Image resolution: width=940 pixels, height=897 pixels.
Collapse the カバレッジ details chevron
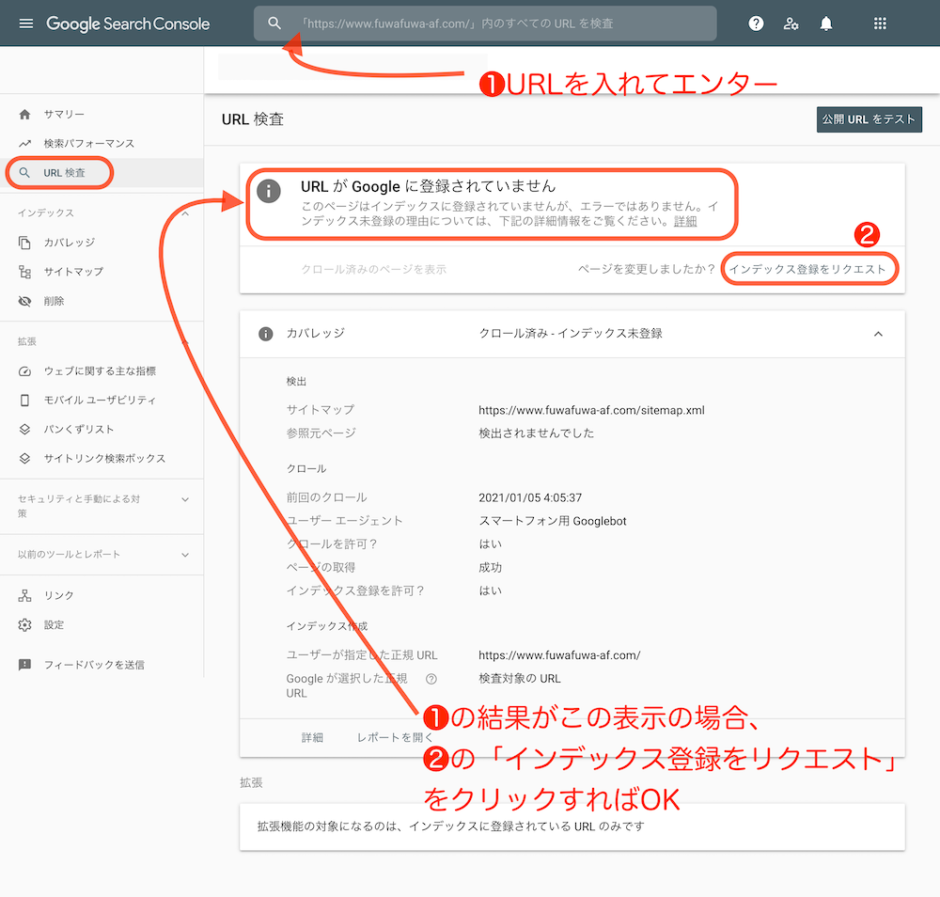pos(878,334)
